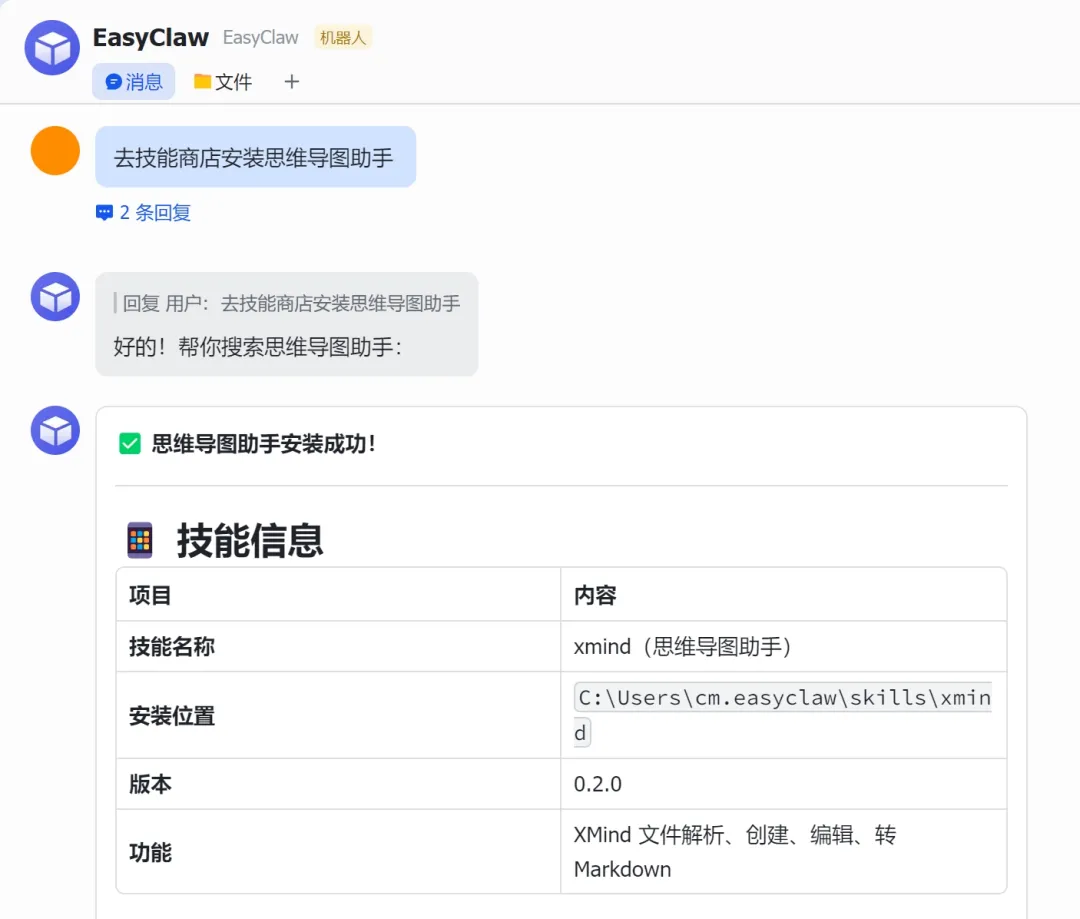
Task: Click the install path code block
Action: pyautogui.click(x=782, y=699)
